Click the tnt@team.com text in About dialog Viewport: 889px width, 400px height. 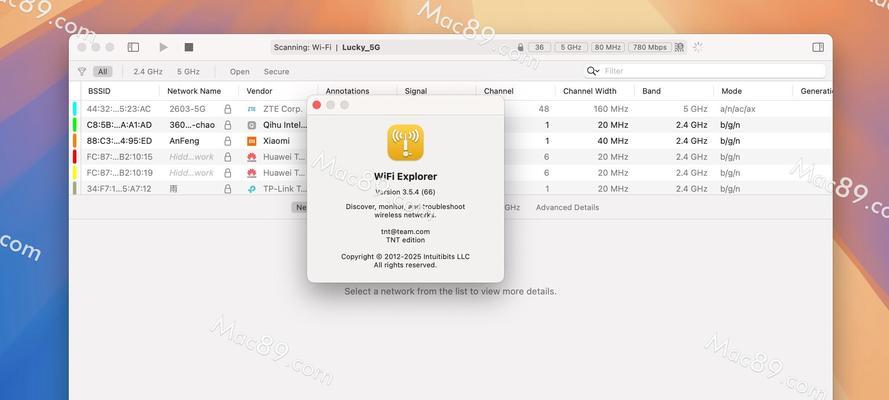(x=405, y=231)
